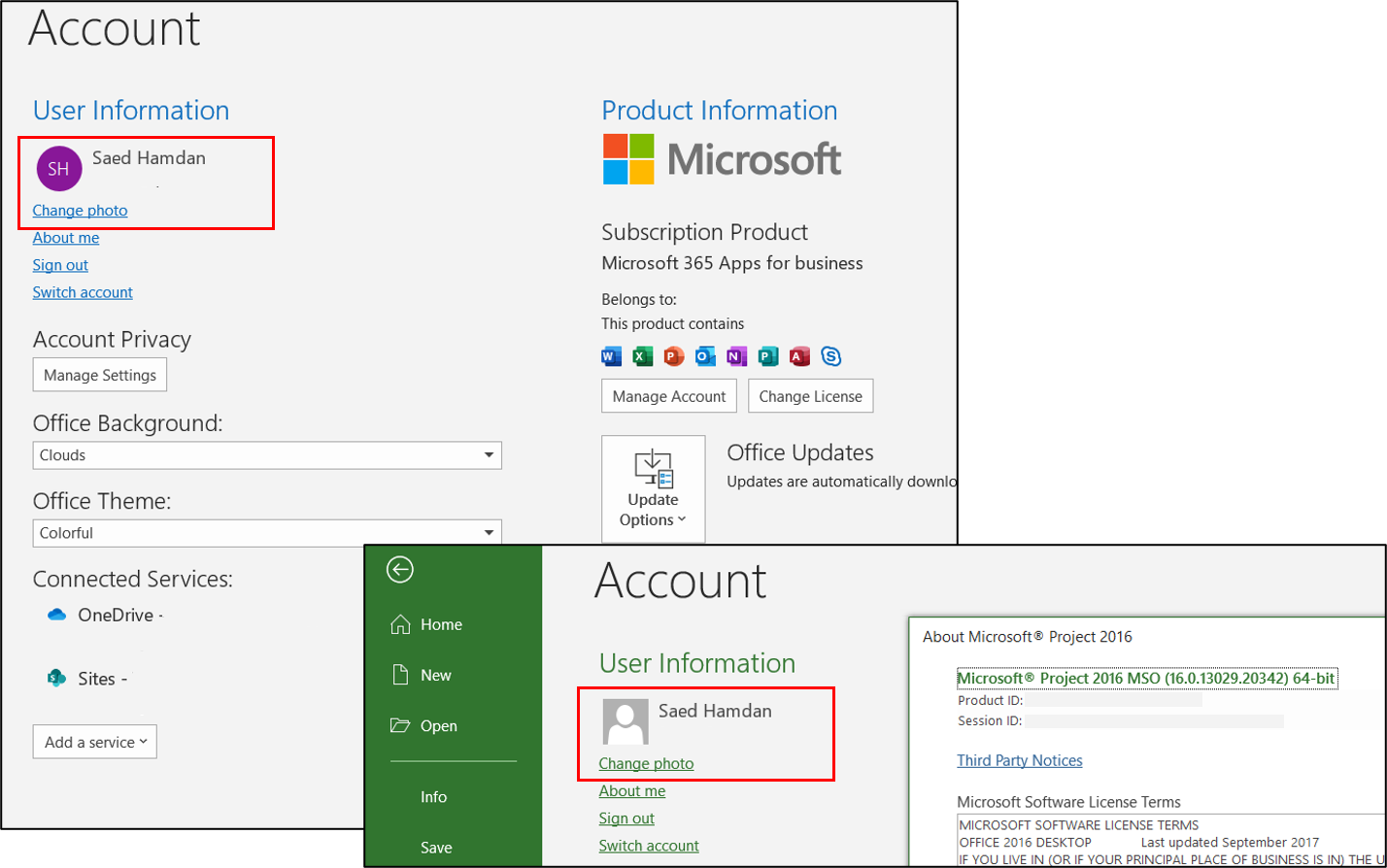The height and width of the screenshot is (868, 1387).
Task: Click Change photo in the top Account window
Action: (x=80, y=210)
